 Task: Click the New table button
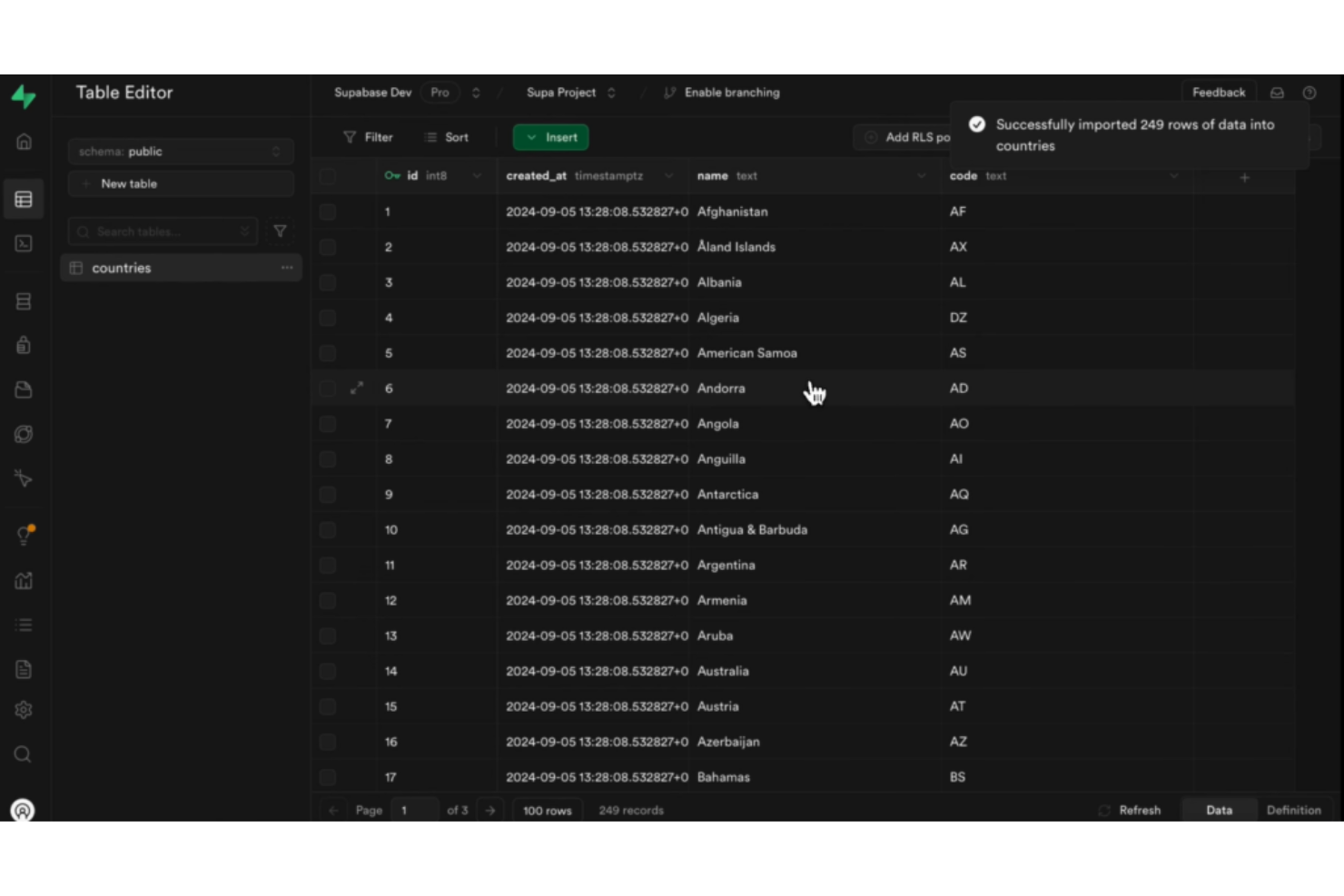click(181, 183)
